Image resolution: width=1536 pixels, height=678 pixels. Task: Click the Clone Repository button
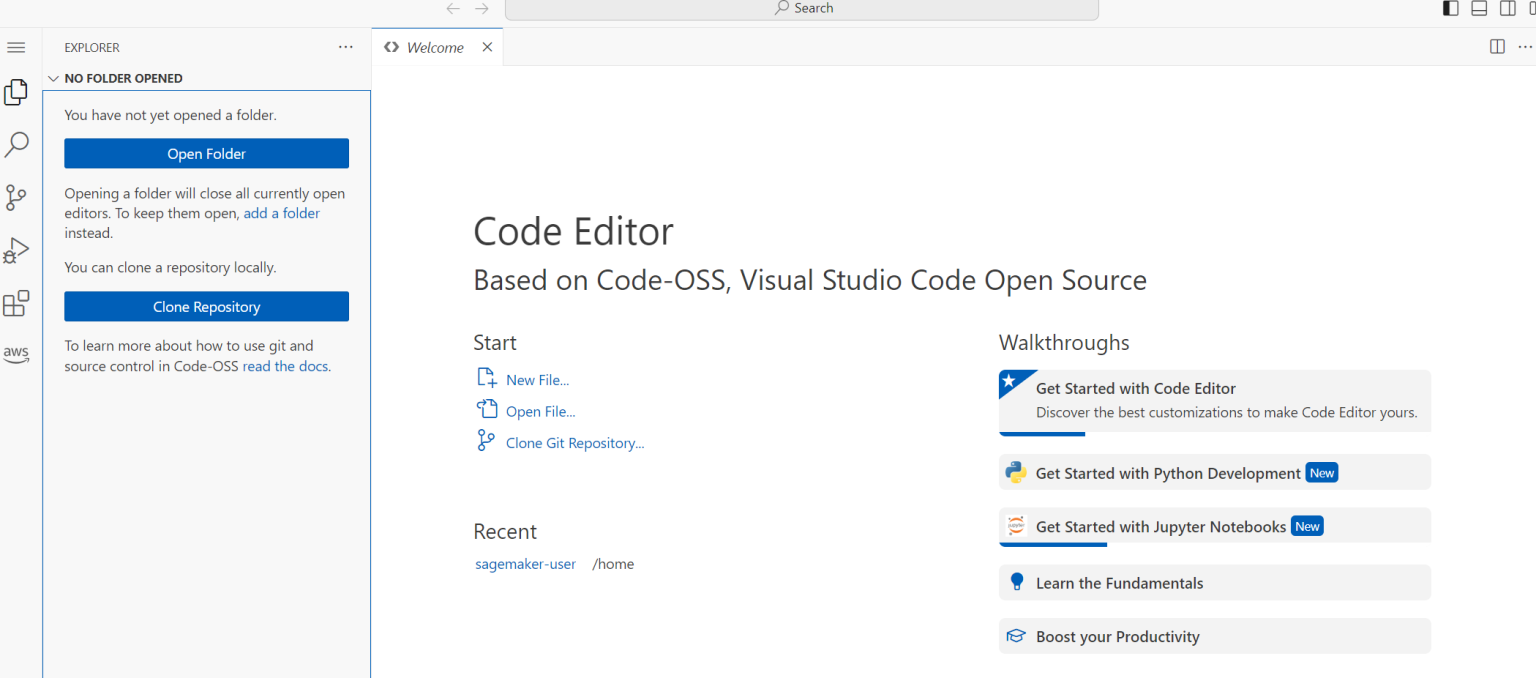pyautogui.click(x=206, y=306)
